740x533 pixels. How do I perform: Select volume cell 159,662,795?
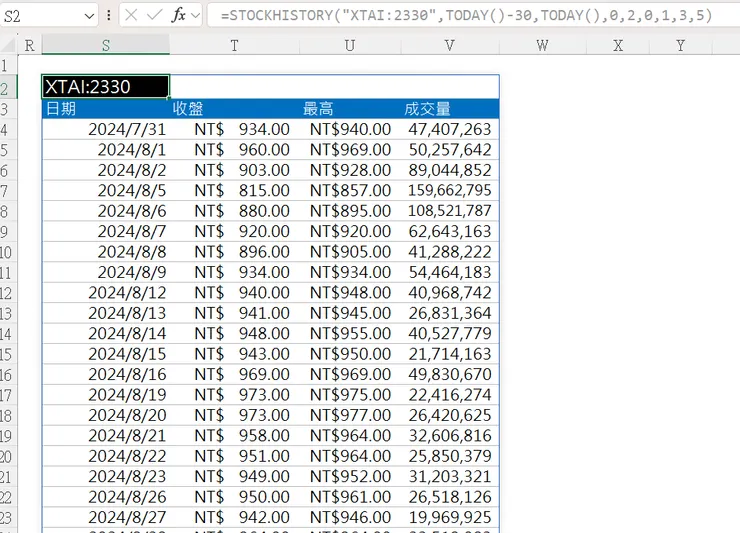click(x=450, y=191)
